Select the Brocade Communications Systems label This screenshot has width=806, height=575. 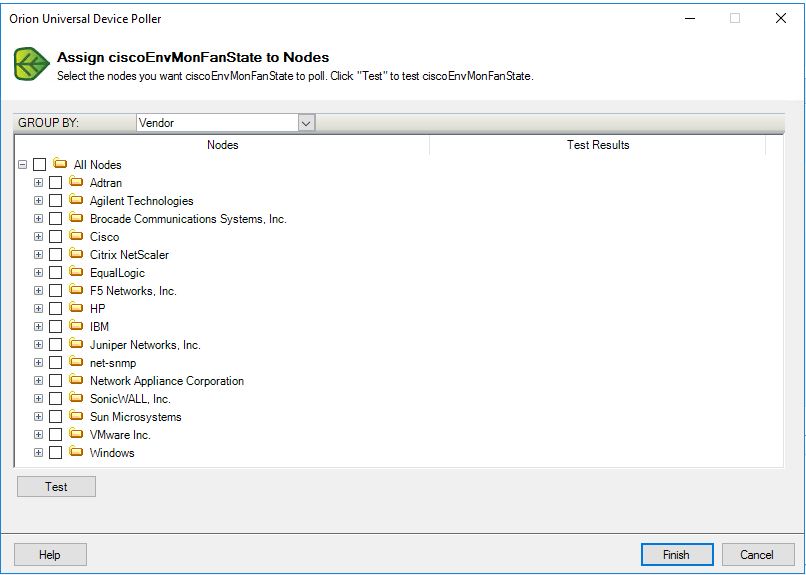pos(188,219)
